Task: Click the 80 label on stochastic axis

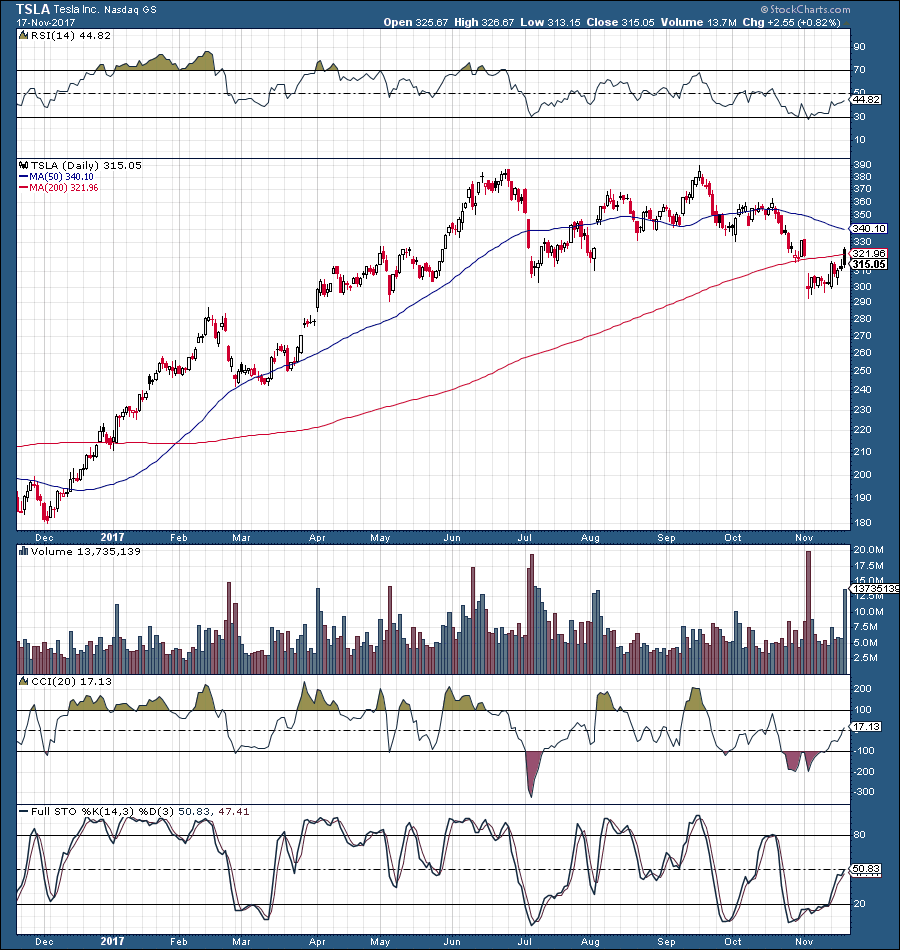Action: [x=859, y=835]
